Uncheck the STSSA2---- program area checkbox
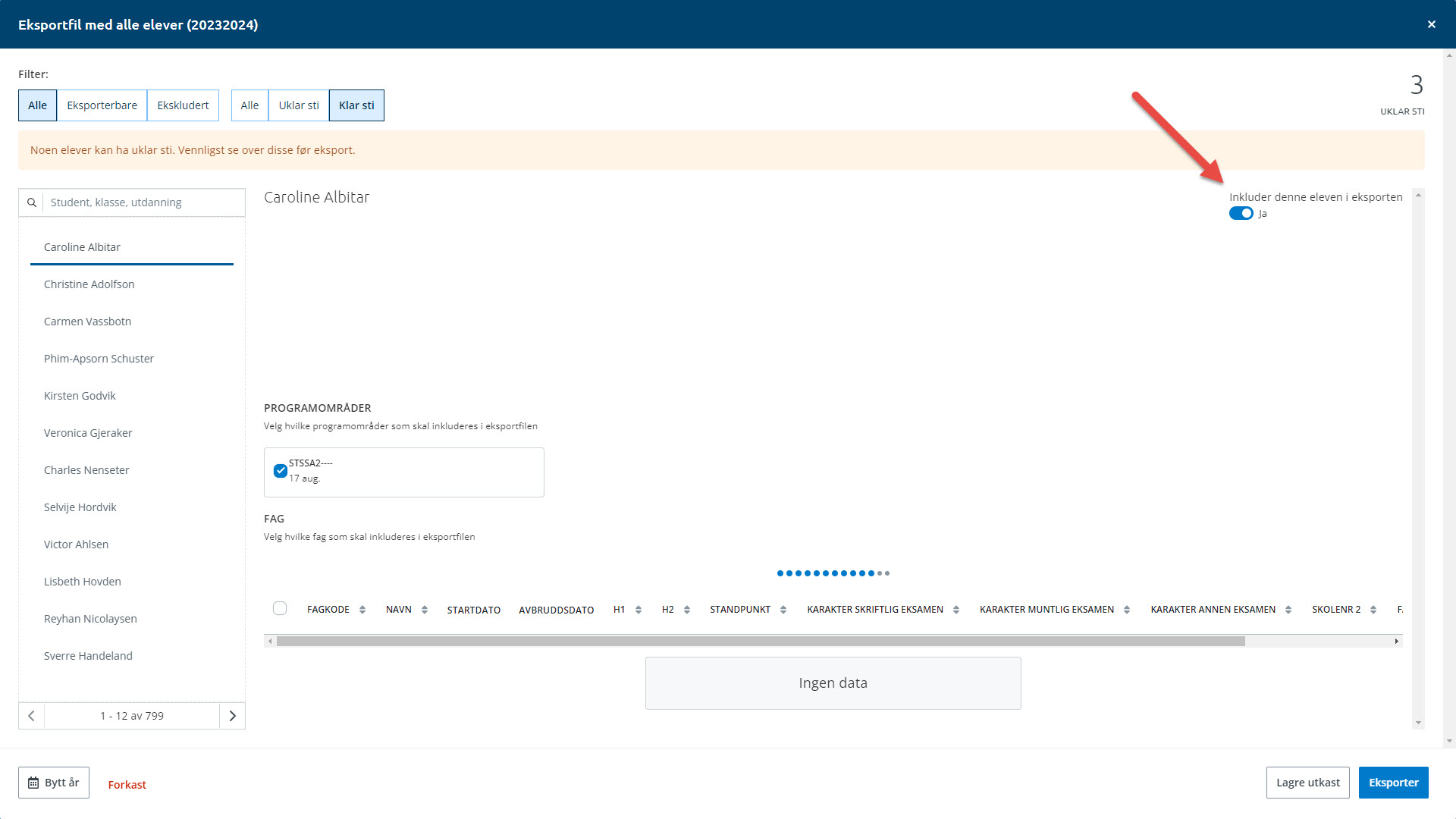The width and height of the screenshot is (1456, 819). [x=281, y=471]
